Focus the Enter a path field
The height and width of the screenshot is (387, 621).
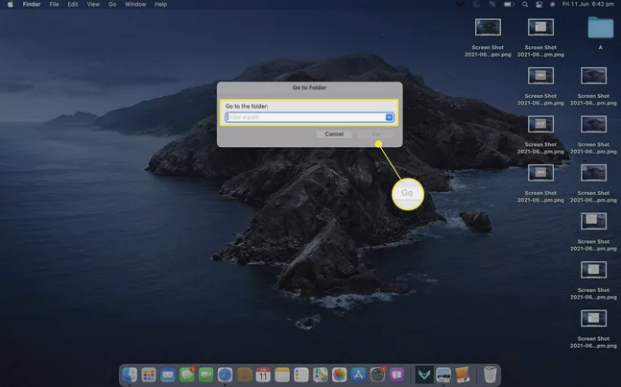305,117
